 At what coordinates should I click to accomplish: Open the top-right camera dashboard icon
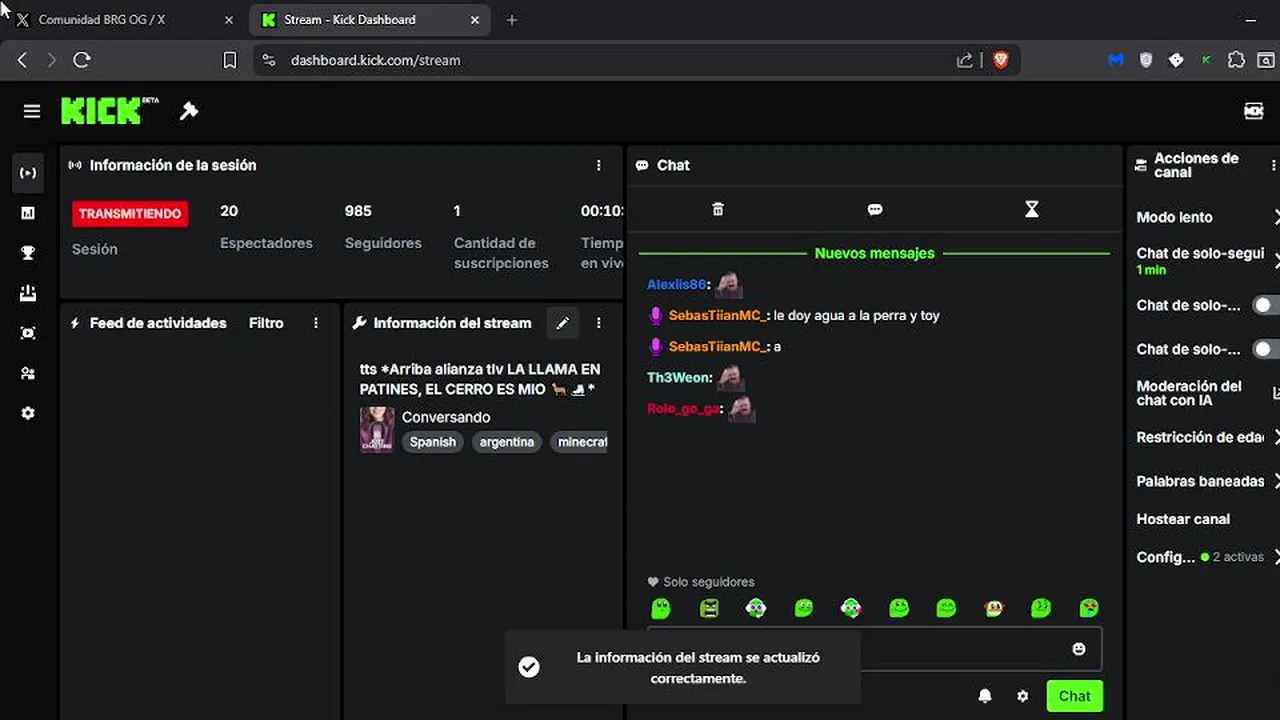coord(1254,111)
